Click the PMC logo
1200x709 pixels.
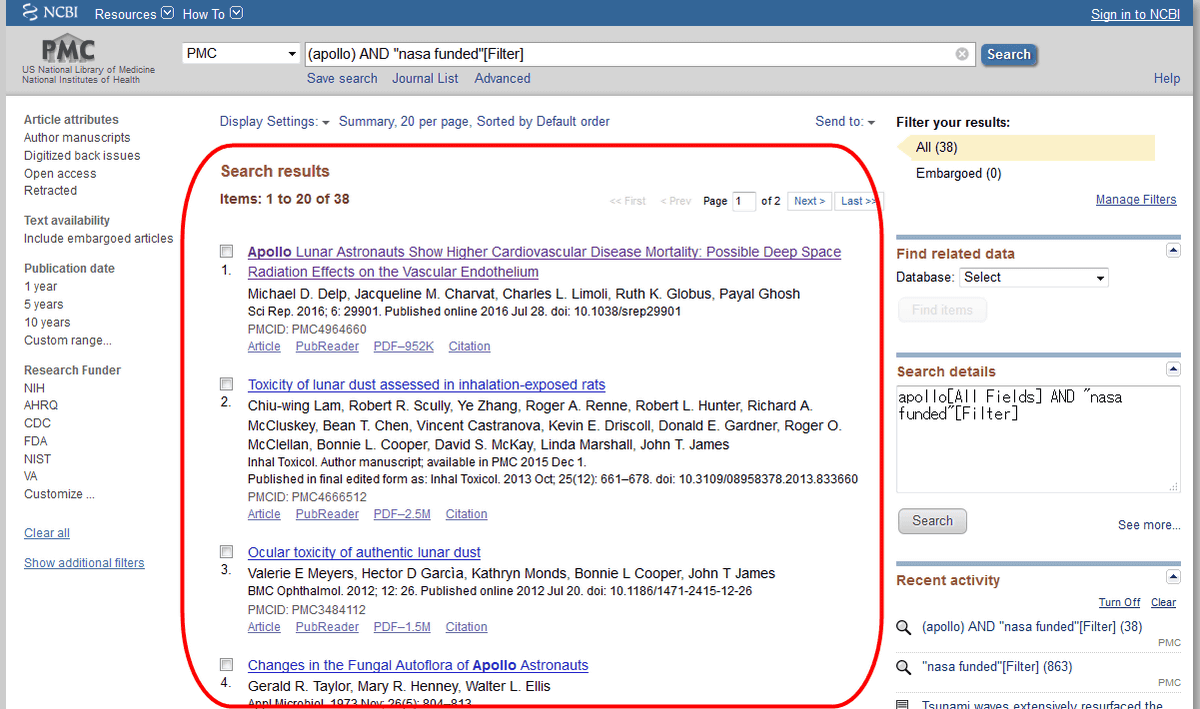click(68, 50)
